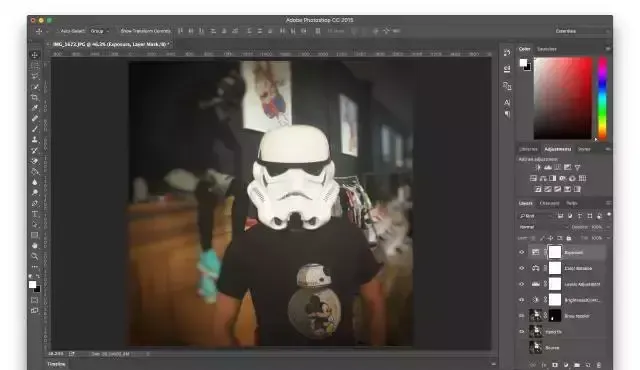The image size is (640, 370).
Task: Add an Invert adjustment from Adjustments panel
Action: click(538, 189)
